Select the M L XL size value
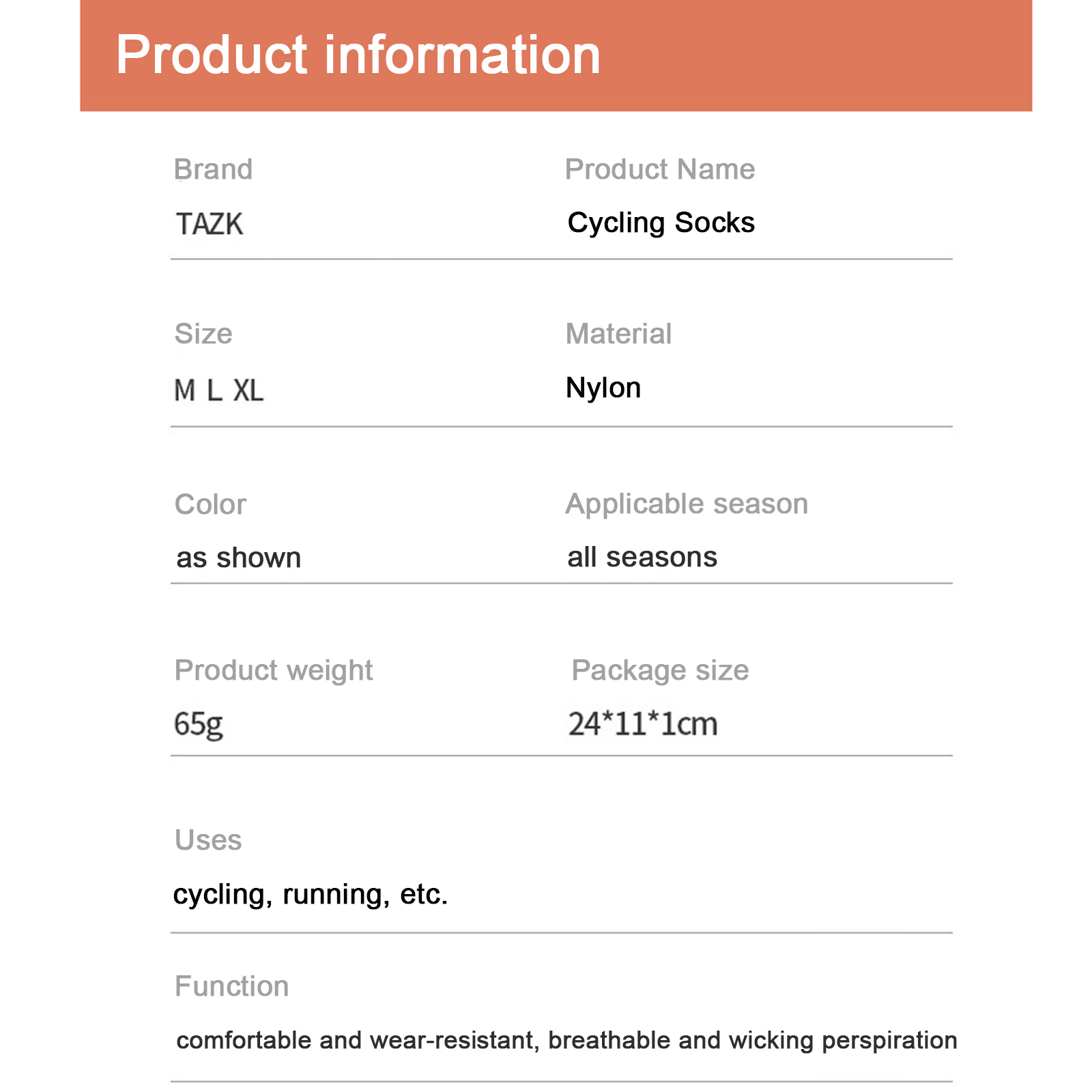The height and width of the screenshot is (1092, 1092). click(218, 390)
